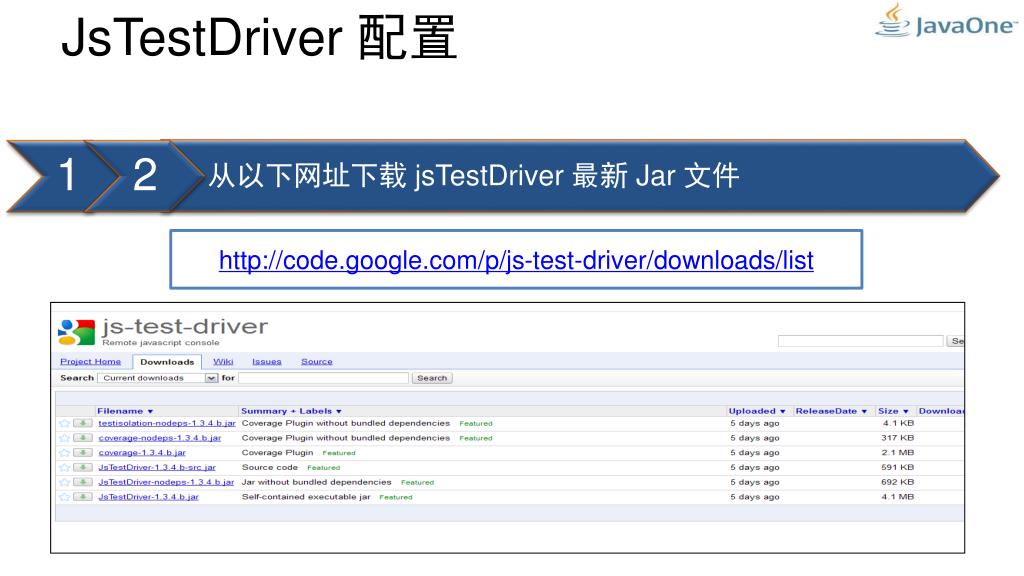Click download icon for JsTestDriver-nodeps-1.3.4.b.jar
The width and height of the screenshot is (1024, 576).
(83, 482)
